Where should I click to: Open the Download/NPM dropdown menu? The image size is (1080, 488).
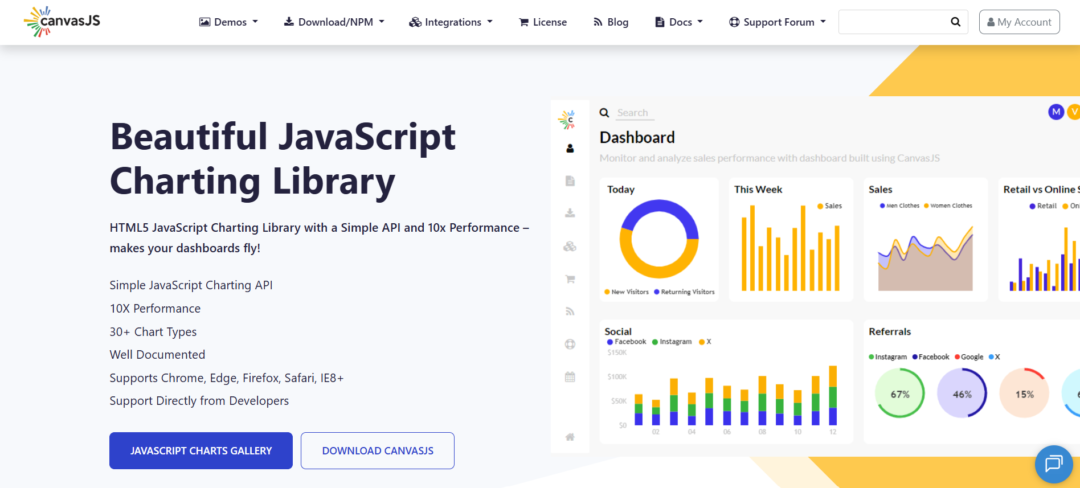pyautogui.click(x=334, y=22)
